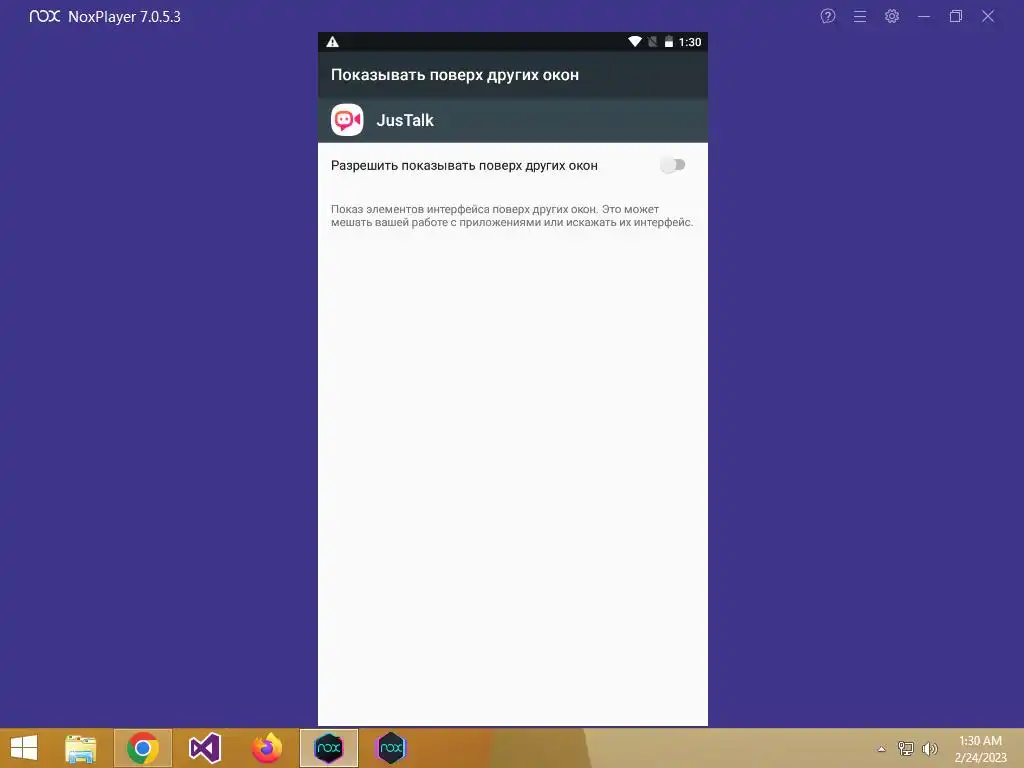This screenshot has height=768, width=1024.
Task: Restore down the NoxPlayer window
Action: tap(955, 16)
